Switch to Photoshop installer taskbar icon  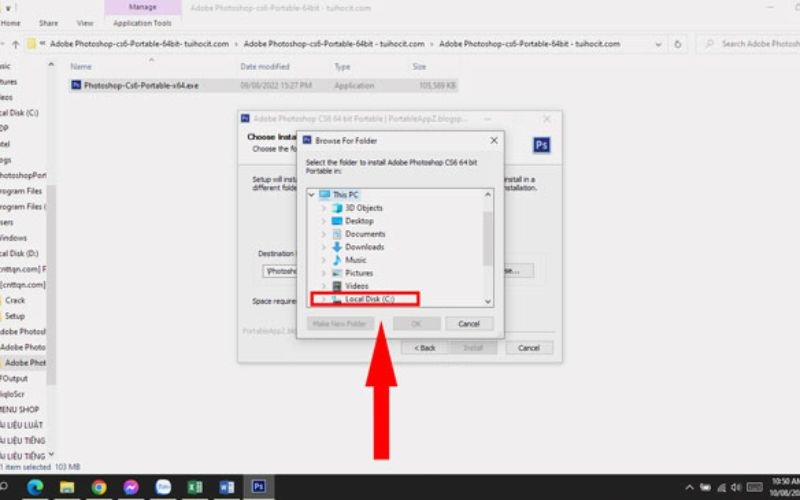pos(259,487)
